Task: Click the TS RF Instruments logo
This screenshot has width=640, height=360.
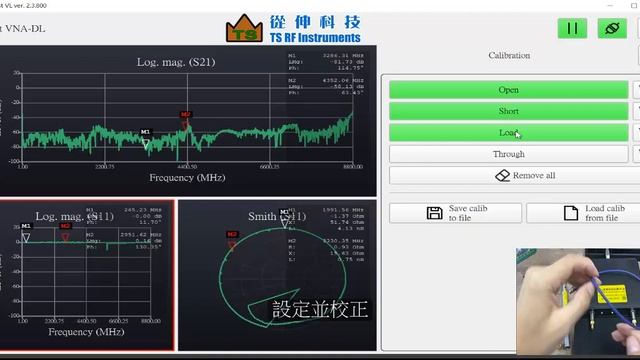Action: (293, 29)
